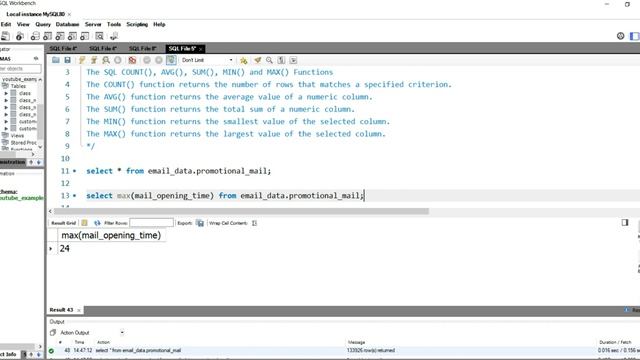
Task: Open find panel magnifier in editor toolbar
Action: 269,60
